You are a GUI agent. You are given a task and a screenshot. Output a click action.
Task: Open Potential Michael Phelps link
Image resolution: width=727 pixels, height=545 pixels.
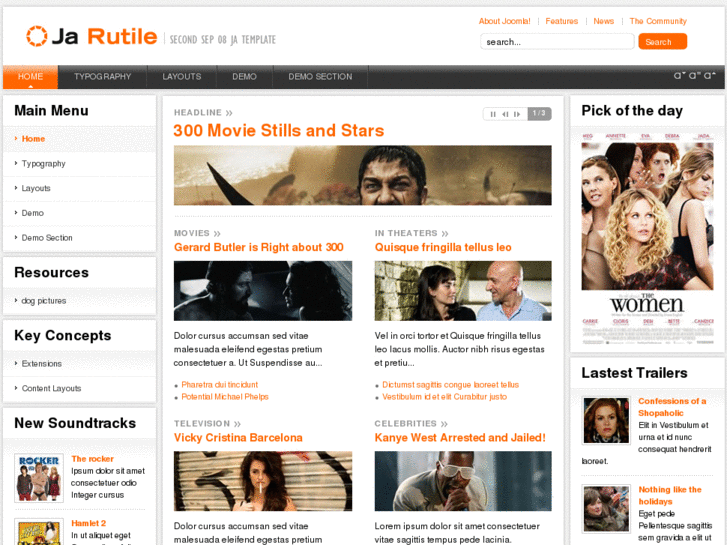click(225, 397)
